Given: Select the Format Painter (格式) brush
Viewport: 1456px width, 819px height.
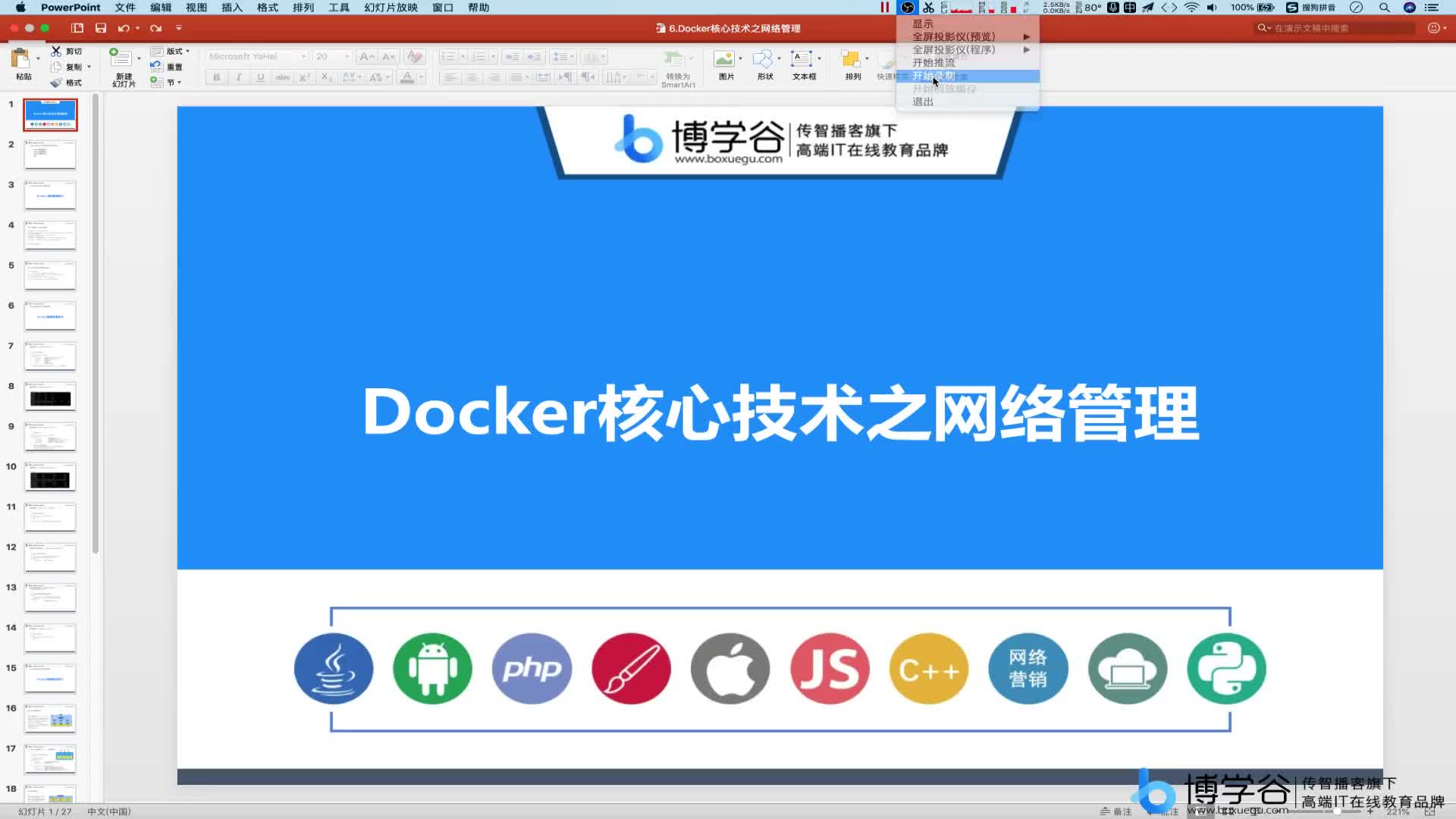Looking at the screenshot, I should (x=56, y=83).
